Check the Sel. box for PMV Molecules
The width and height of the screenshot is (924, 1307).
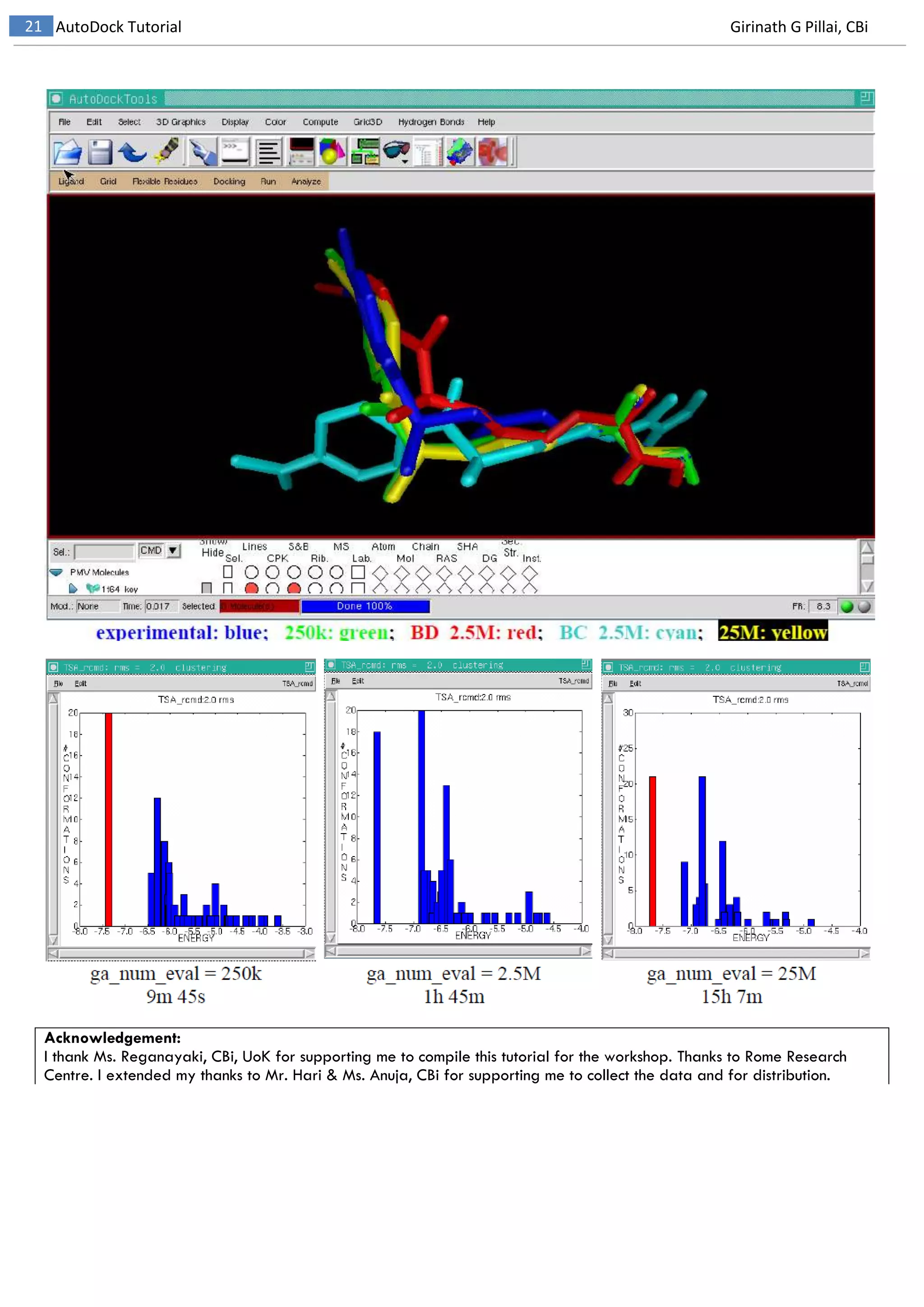[x=227, y=571]
